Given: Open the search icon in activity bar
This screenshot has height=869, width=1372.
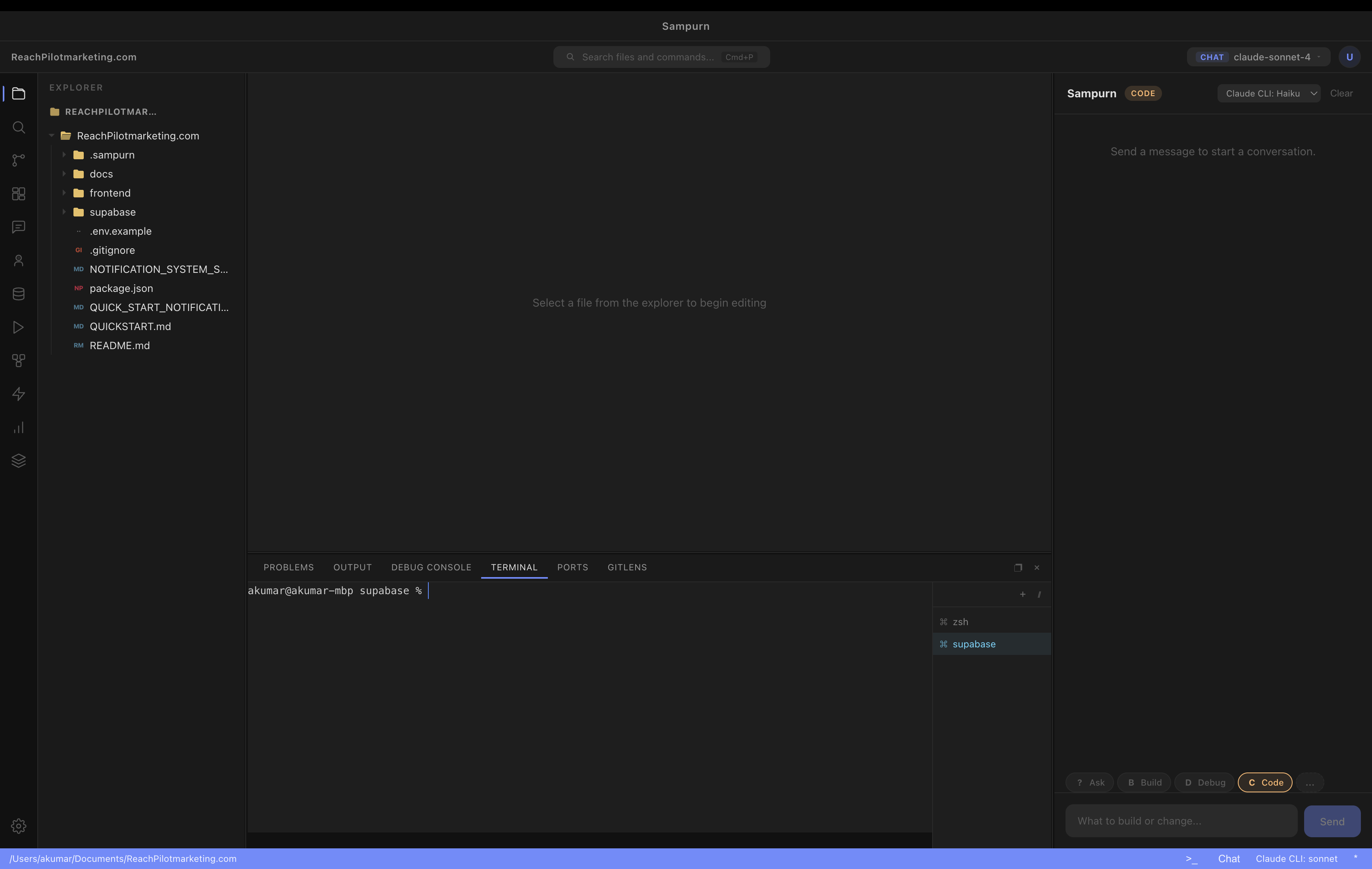Looking at the screenshot, I should click(x=18, y=127).
